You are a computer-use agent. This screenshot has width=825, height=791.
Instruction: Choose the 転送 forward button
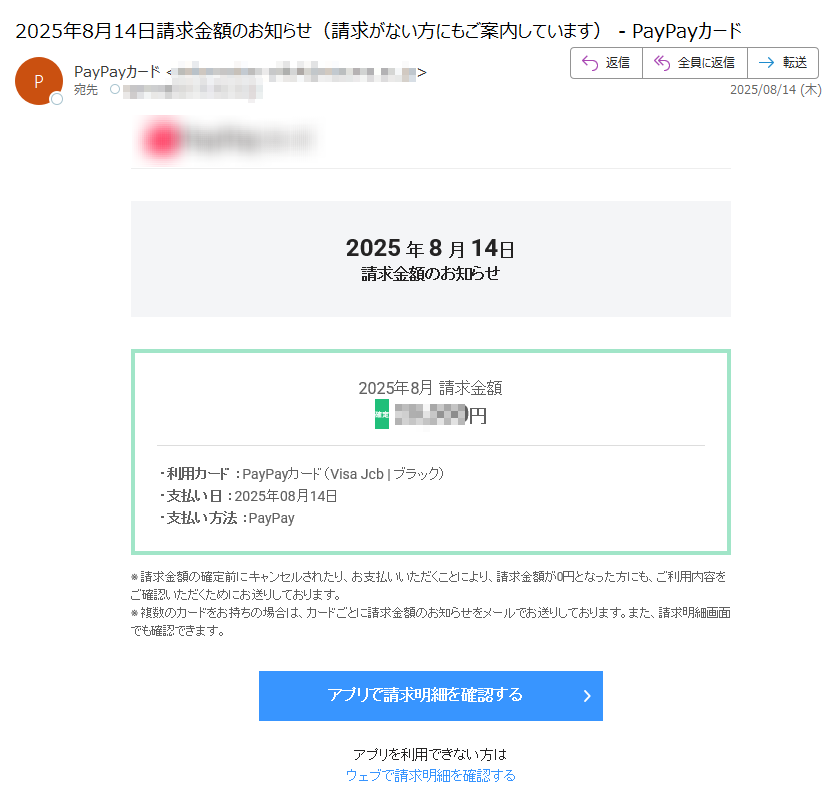783,63
